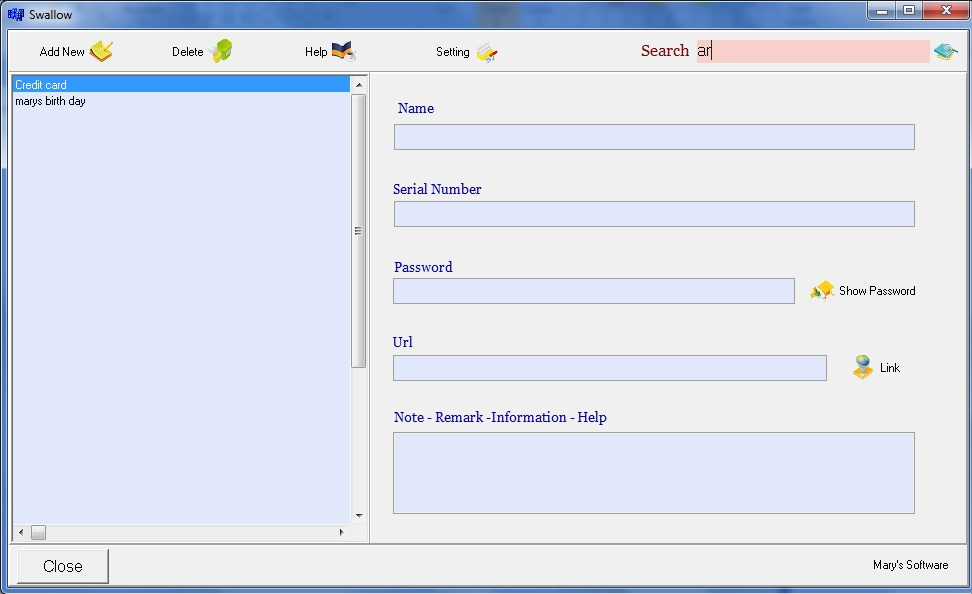Viewport: 972px width, 594px height.
Task: Click the Swallow app icon in title bar
Action: [x=16, y=14]
